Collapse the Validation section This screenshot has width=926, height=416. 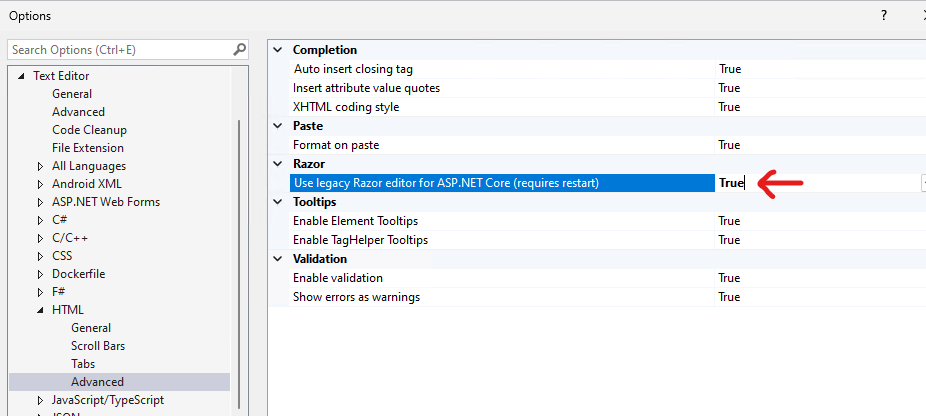(279, 259)
